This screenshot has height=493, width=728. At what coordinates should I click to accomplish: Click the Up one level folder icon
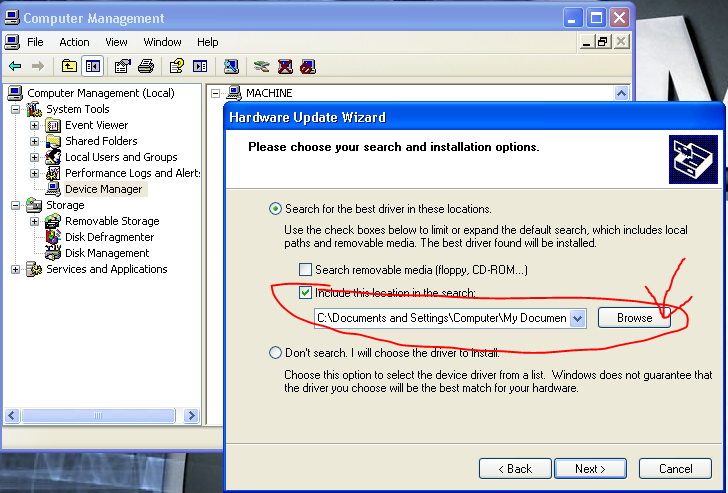pos(69,66)
